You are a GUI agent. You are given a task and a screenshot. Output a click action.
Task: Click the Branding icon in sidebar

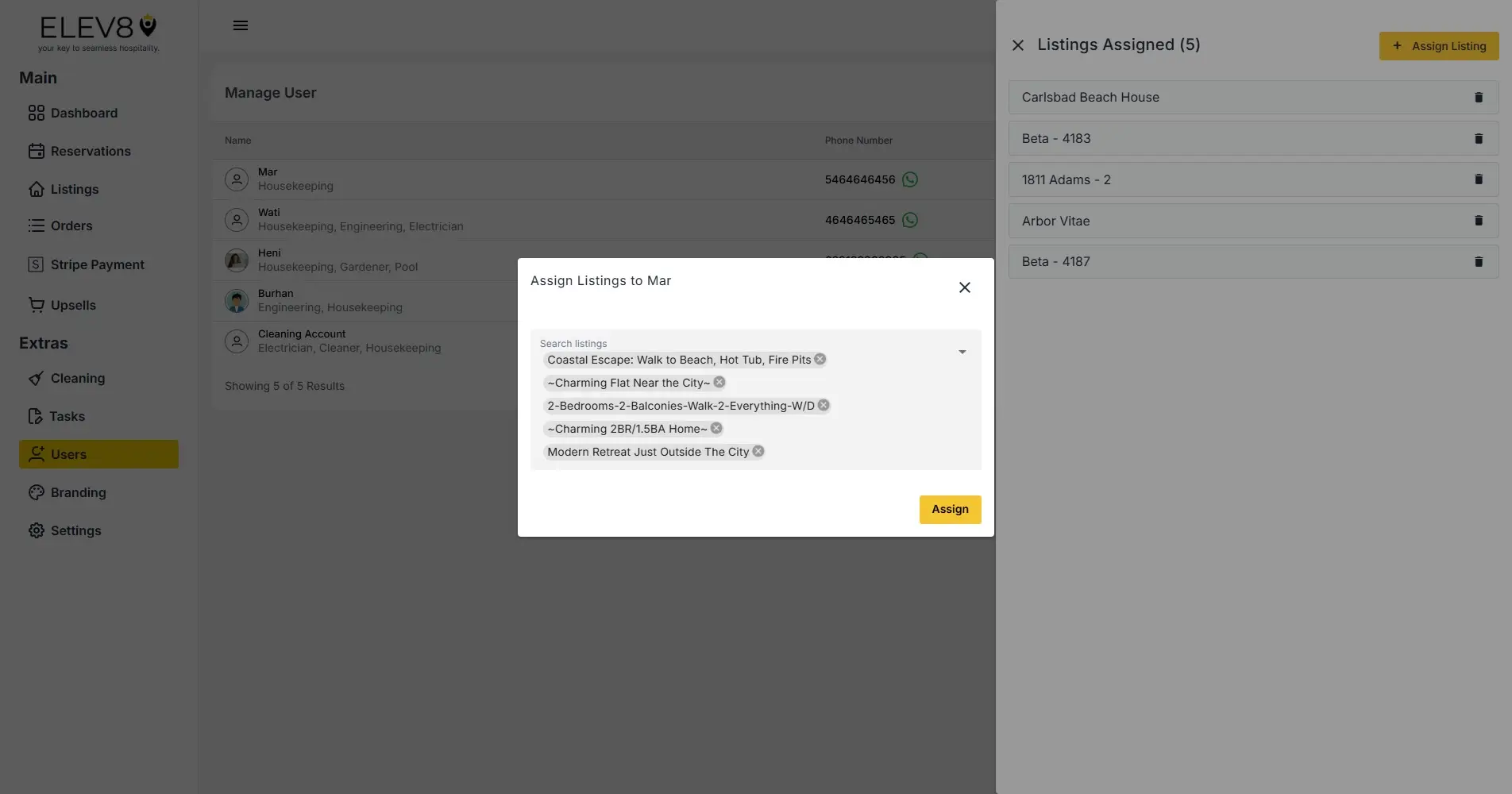(37, 492)
